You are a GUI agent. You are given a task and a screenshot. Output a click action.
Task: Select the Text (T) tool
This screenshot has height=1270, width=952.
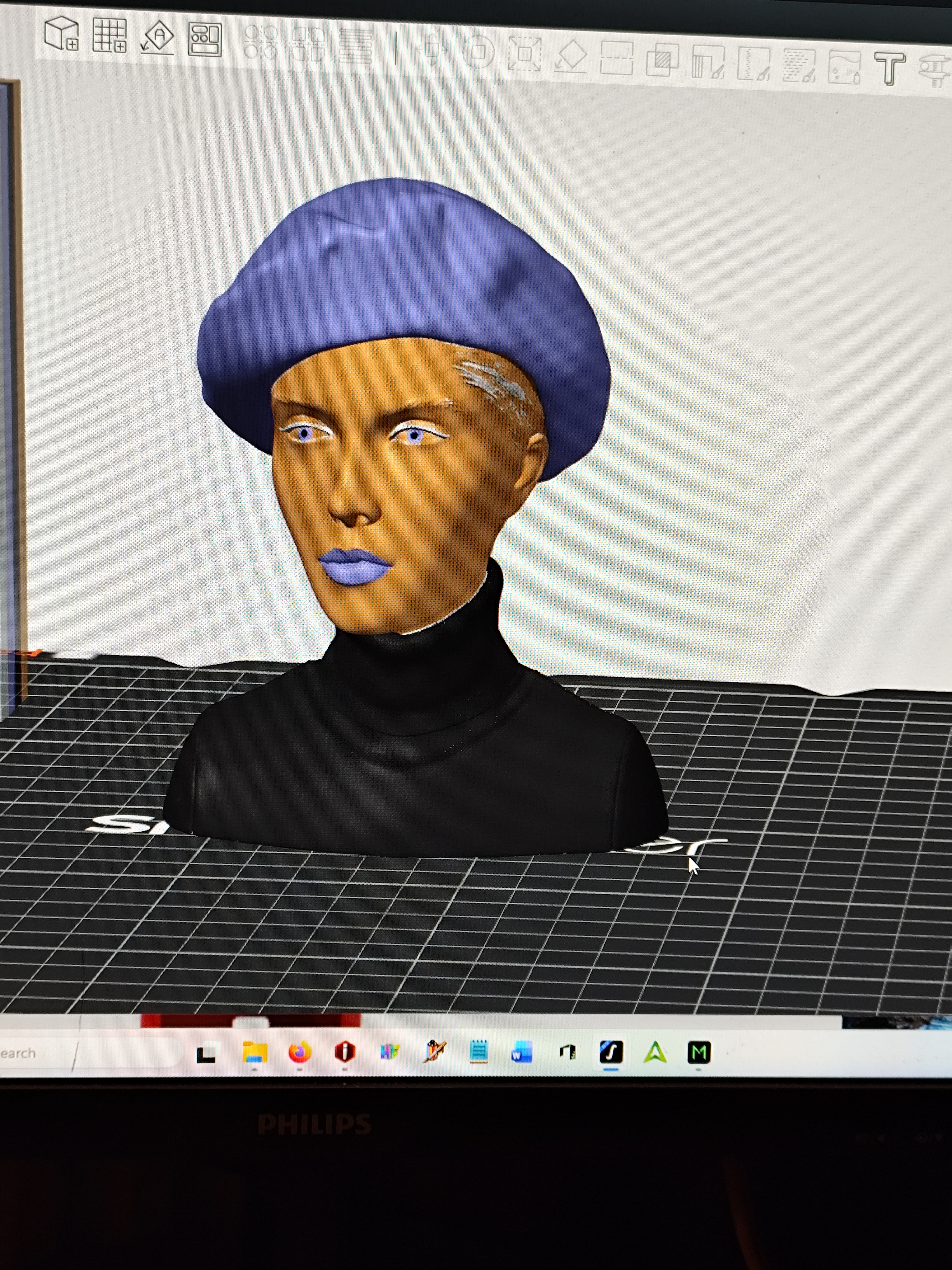(889, 68)
